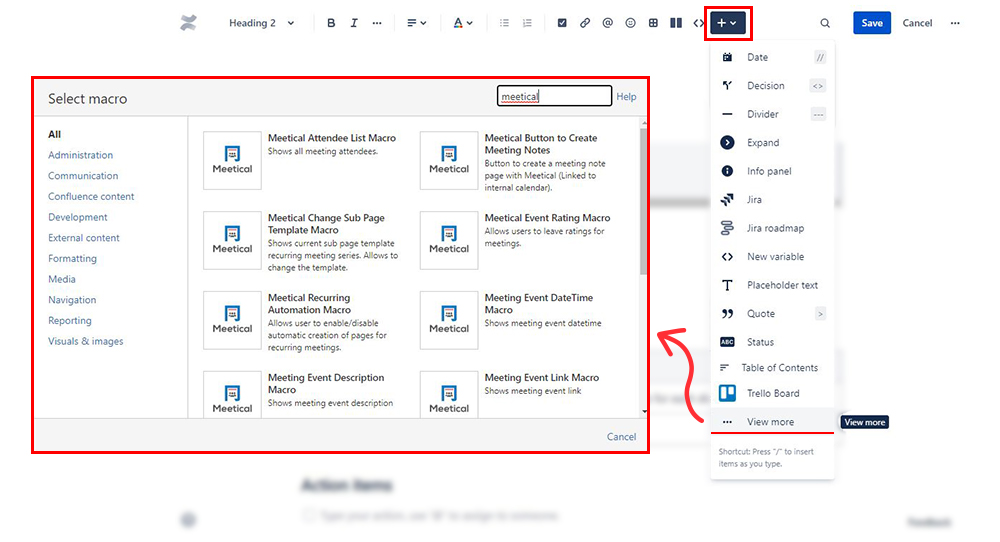The image size is (1000, 542).
Task: Click View more in the insert menu
Action: pyautogui.click(x=772, y=421)
